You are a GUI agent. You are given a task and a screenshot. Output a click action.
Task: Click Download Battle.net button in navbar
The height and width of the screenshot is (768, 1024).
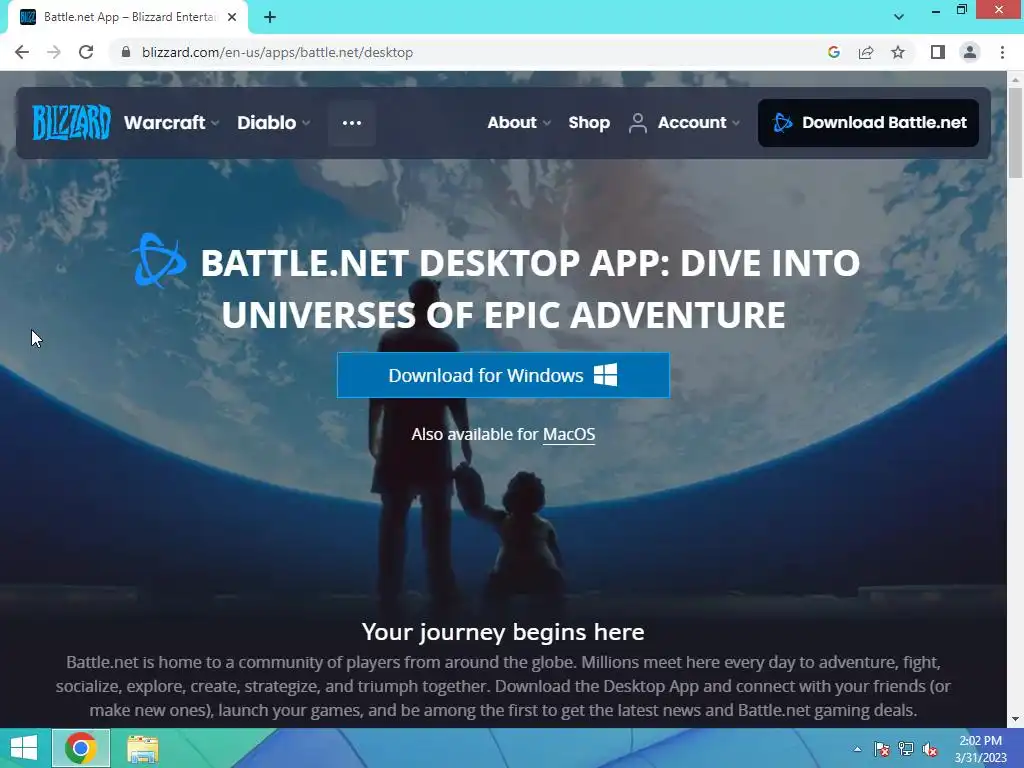tap(868, 123)
